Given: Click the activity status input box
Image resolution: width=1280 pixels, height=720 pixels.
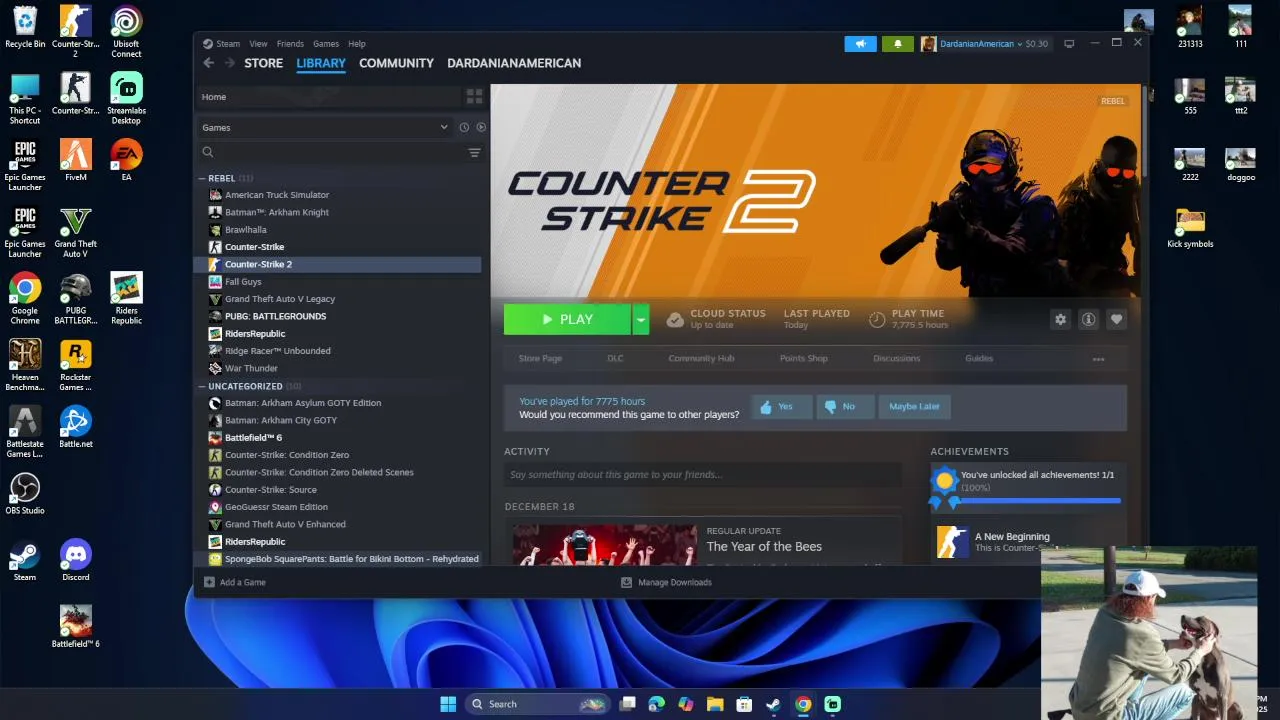Looking at the screenshot, I should point(703,475).
